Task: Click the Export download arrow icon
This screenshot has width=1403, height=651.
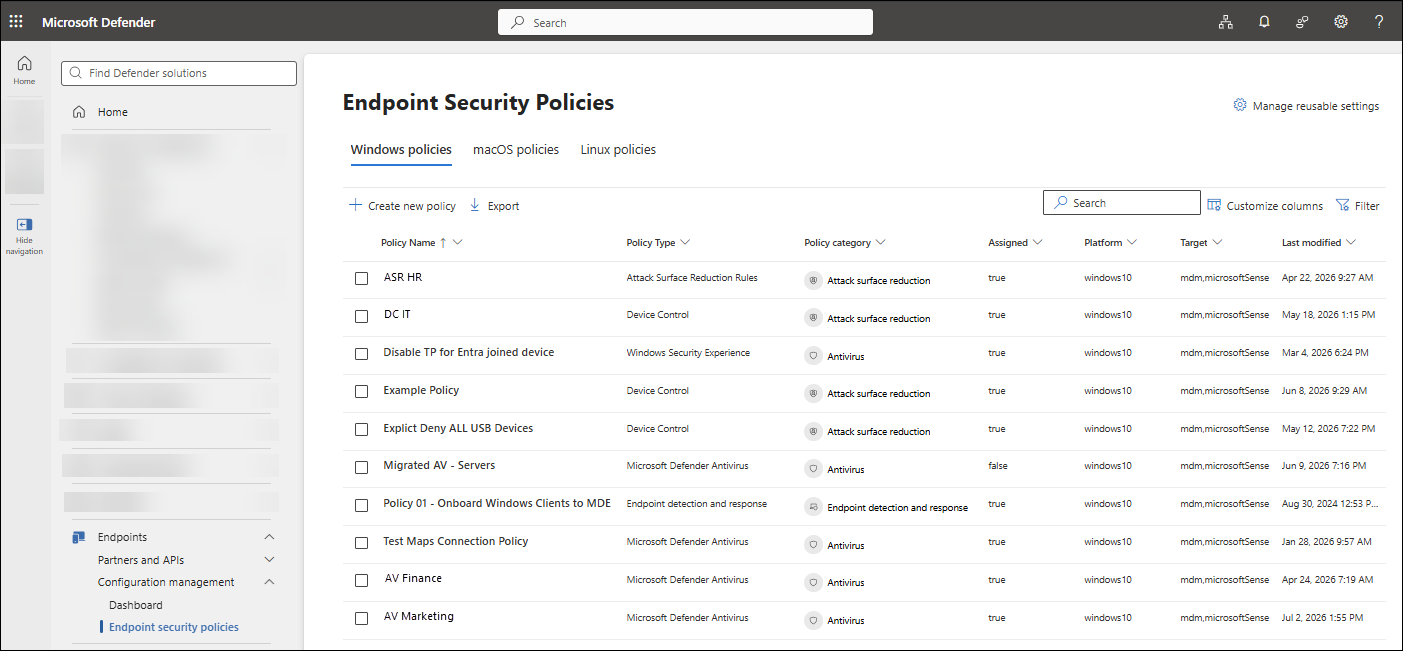Action: coord(475,205)
